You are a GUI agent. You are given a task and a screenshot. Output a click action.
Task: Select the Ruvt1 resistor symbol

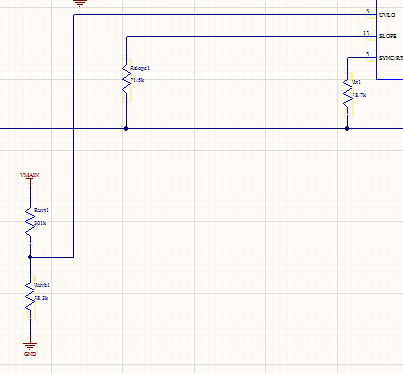(x=30, y=222)
